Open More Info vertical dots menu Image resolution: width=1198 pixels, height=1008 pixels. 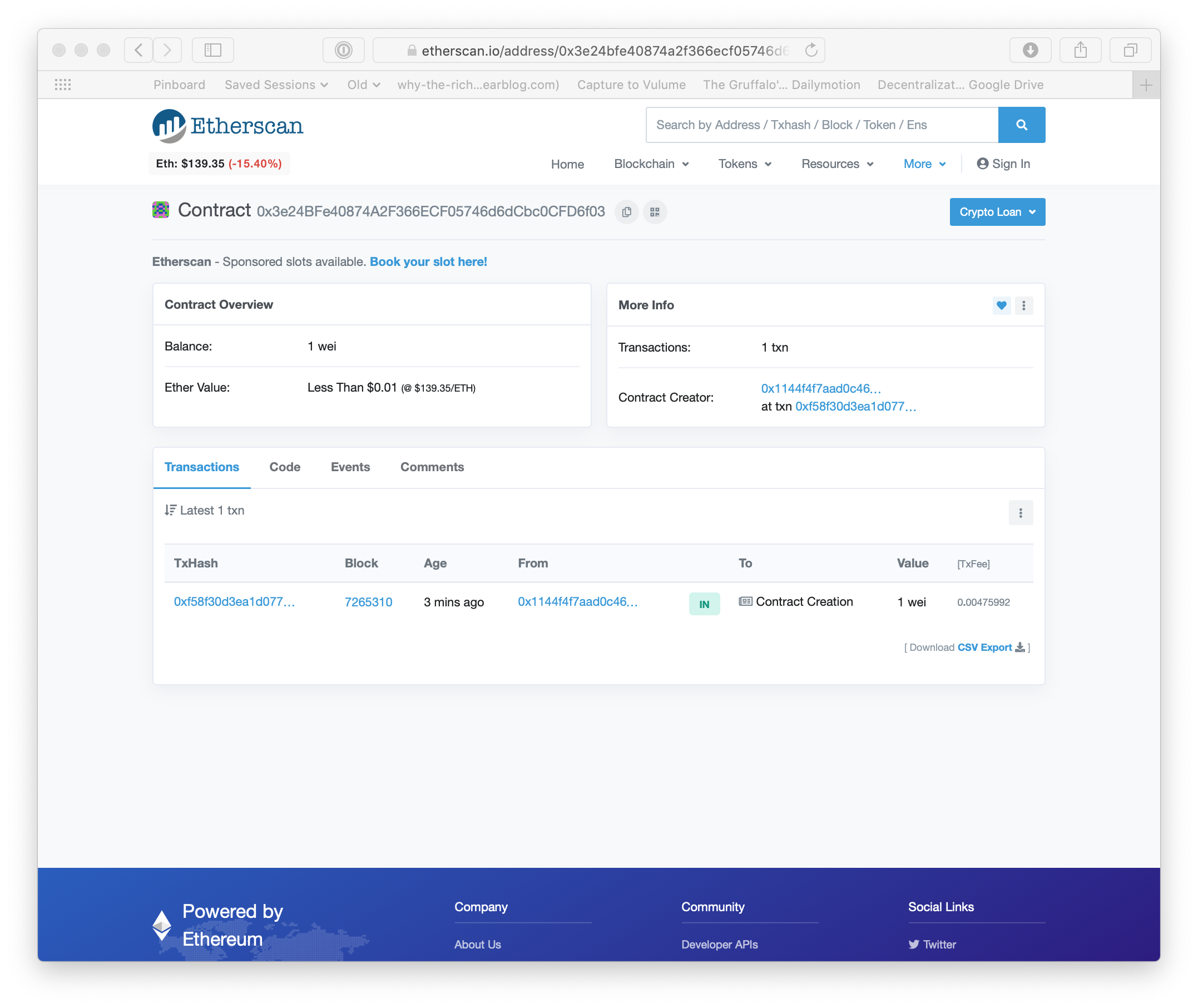coord(1023,306)
